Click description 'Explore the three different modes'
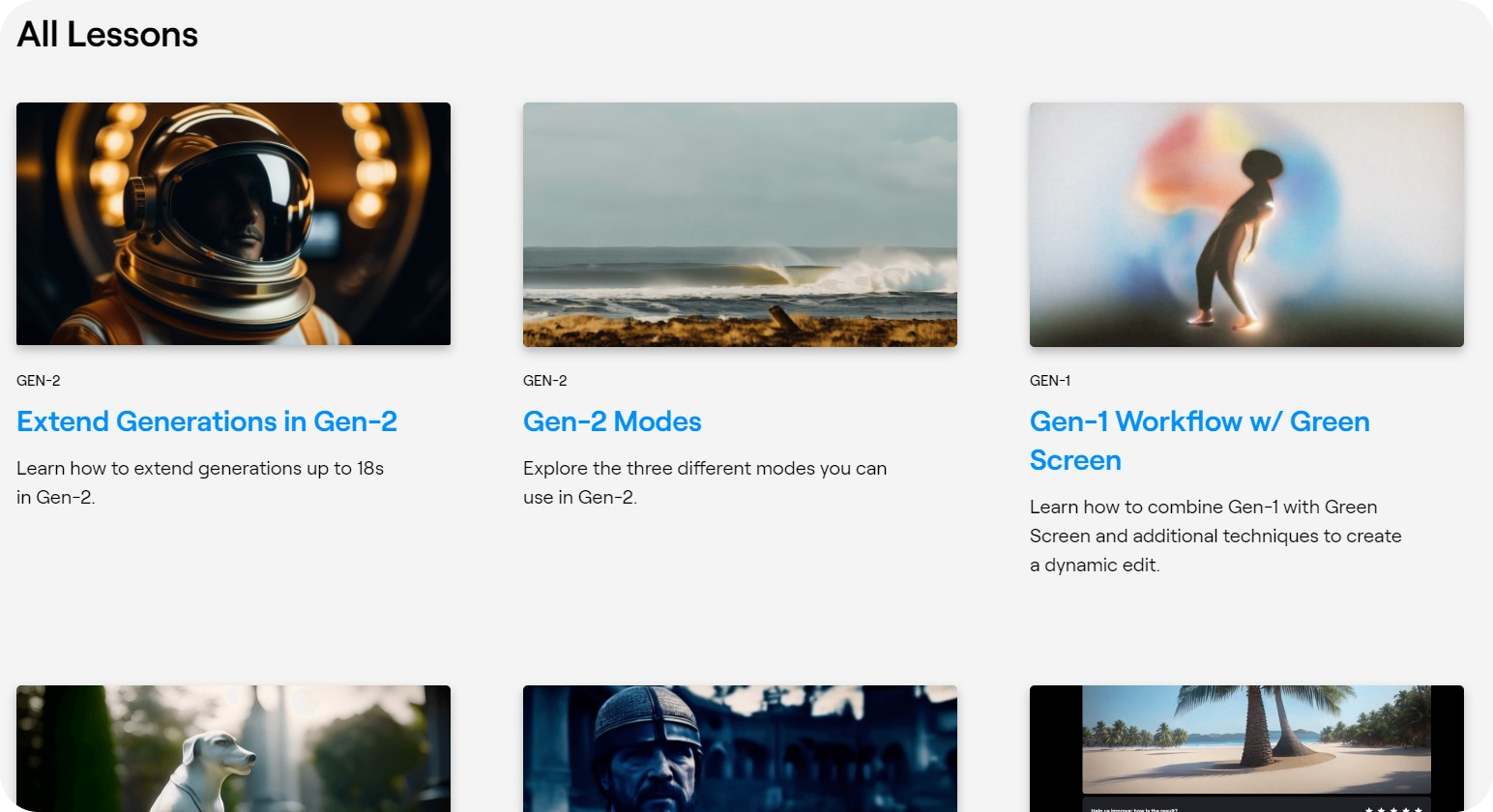 tap(705, 482)
